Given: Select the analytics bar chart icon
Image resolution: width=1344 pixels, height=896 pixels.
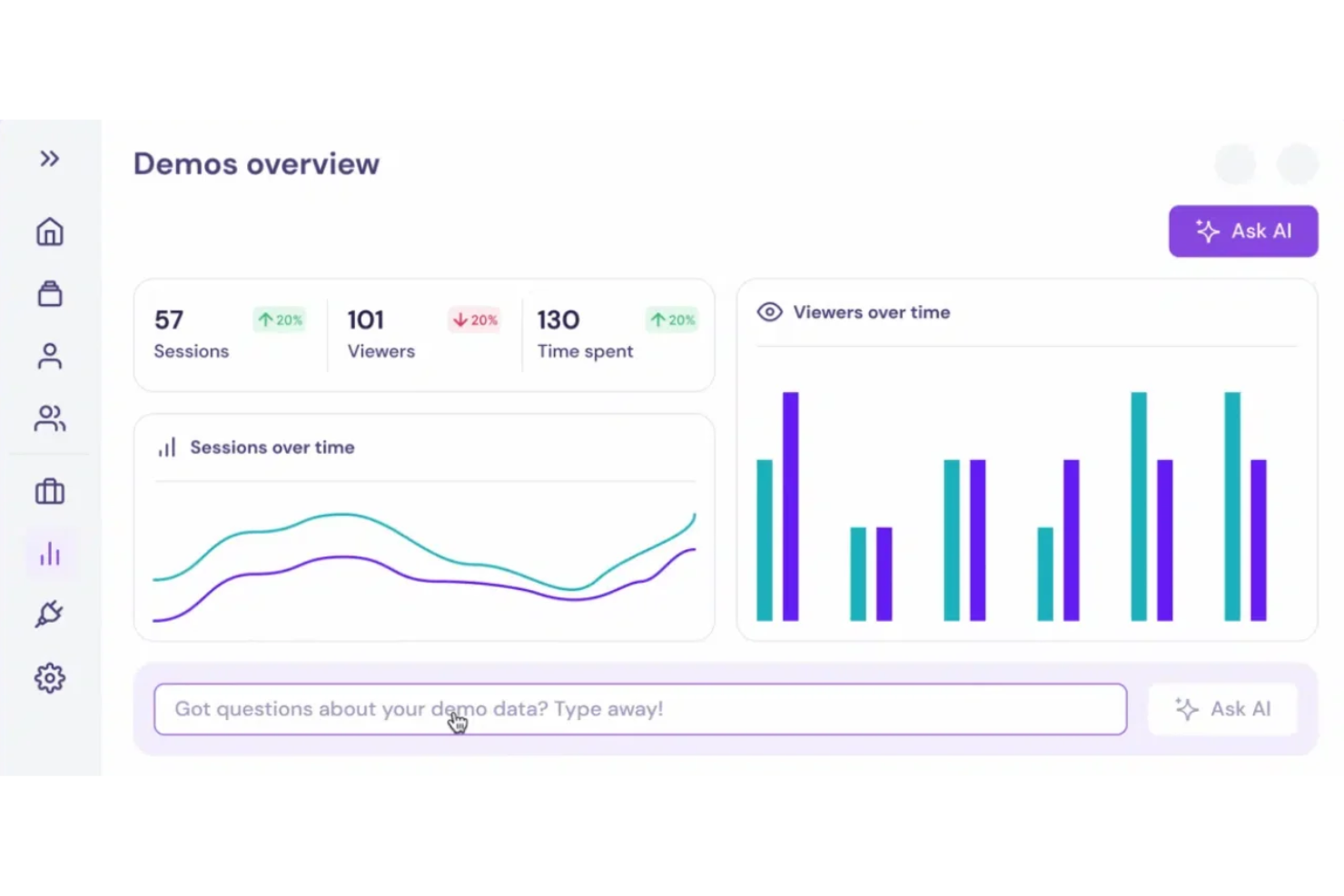Looking at the screenshot, I should coord(50,553).
